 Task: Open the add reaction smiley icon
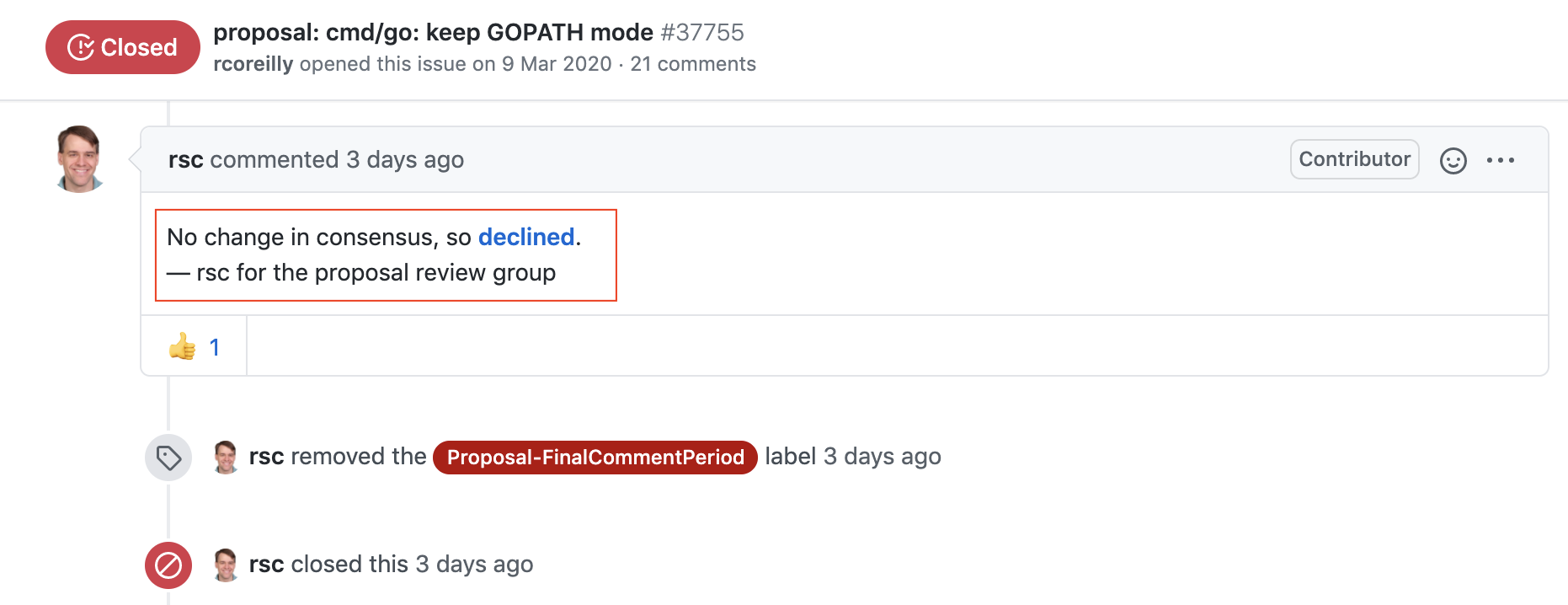1453,160
